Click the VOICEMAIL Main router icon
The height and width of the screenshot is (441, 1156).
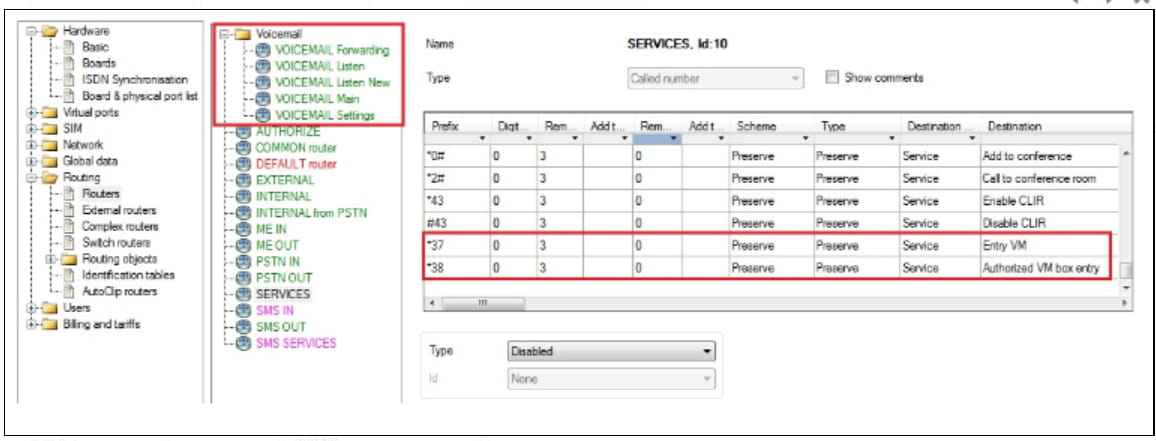click(x=263, y=99)
